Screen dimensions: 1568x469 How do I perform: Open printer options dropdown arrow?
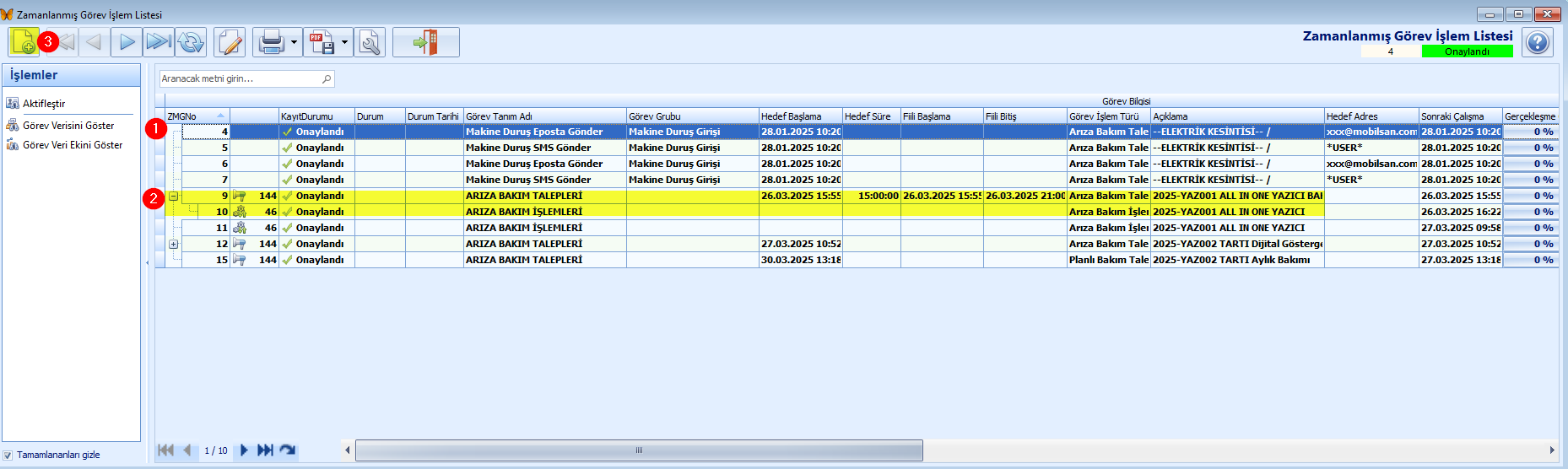294,42
